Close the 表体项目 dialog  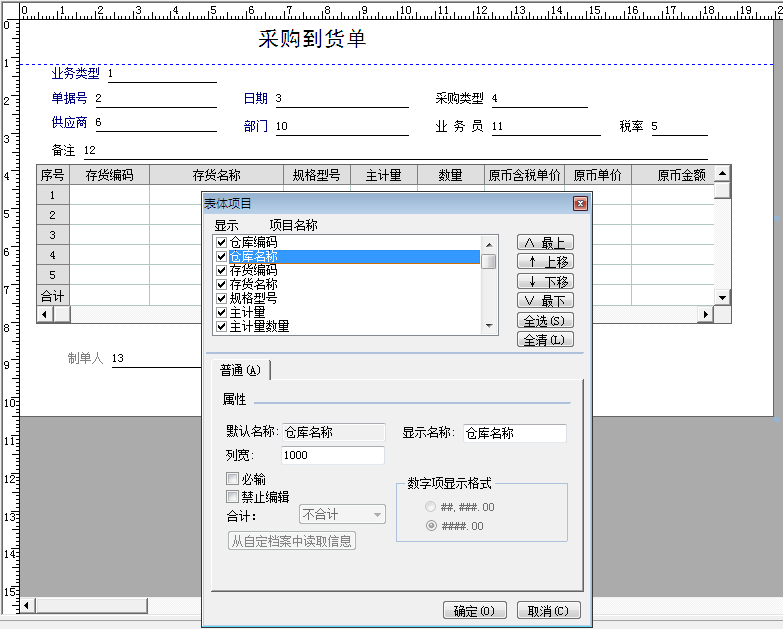click(x=580, y=204)
